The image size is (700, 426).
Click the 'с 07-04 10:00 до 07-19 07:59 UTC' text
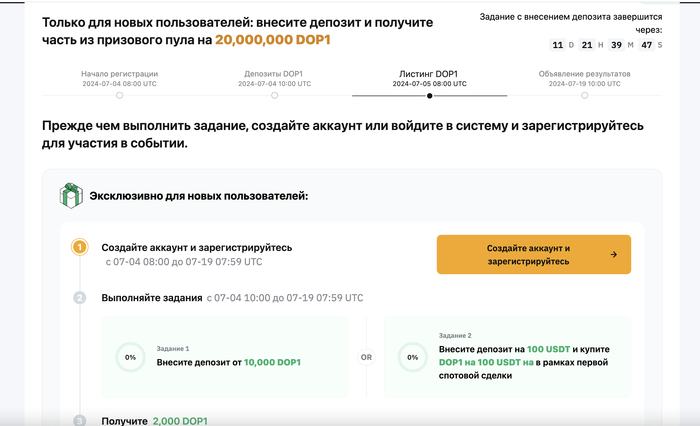(285, 298)
